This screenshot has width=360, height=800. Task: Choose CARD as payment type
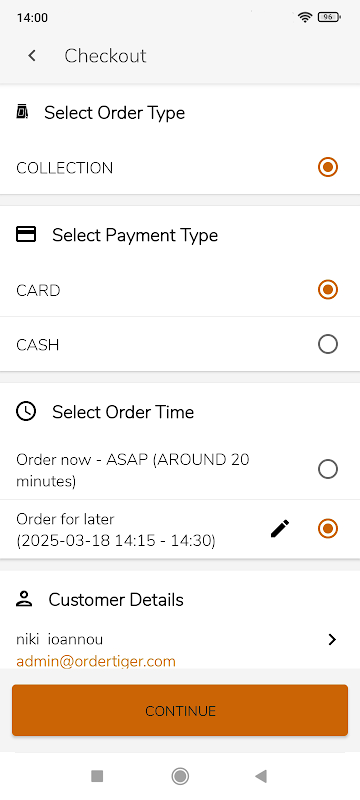pos(328,290)
